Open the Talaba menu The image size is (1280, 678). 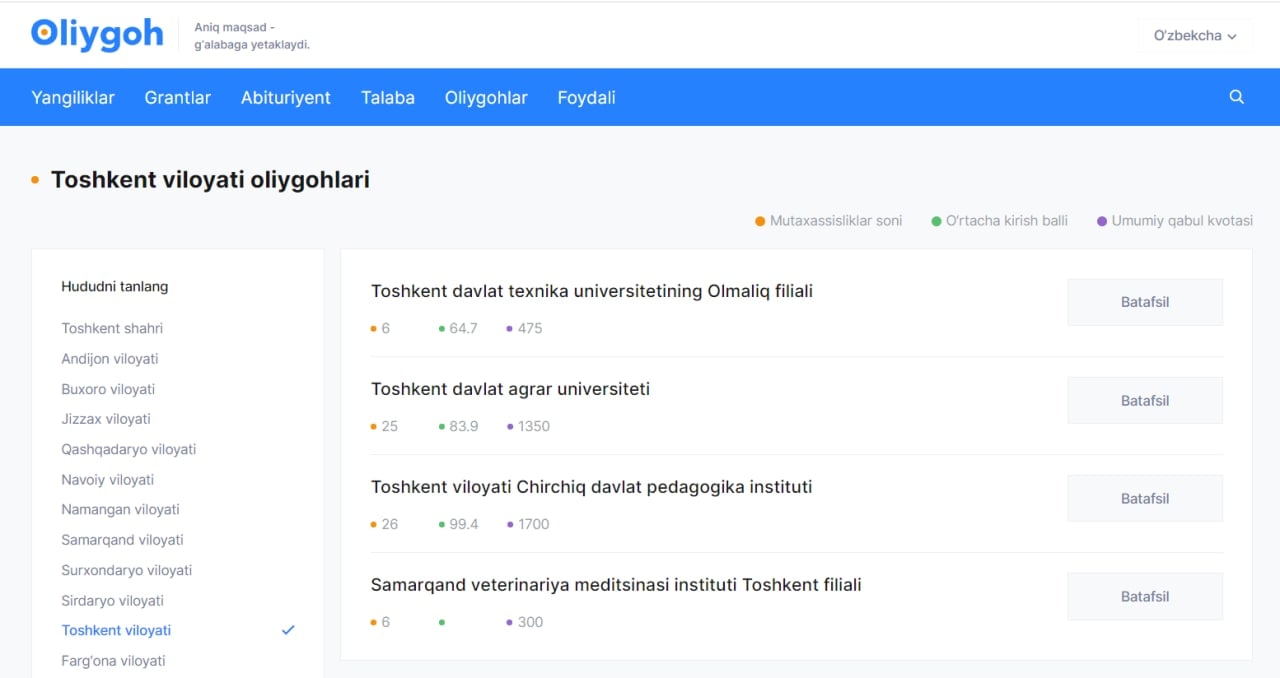pos(388,97)
